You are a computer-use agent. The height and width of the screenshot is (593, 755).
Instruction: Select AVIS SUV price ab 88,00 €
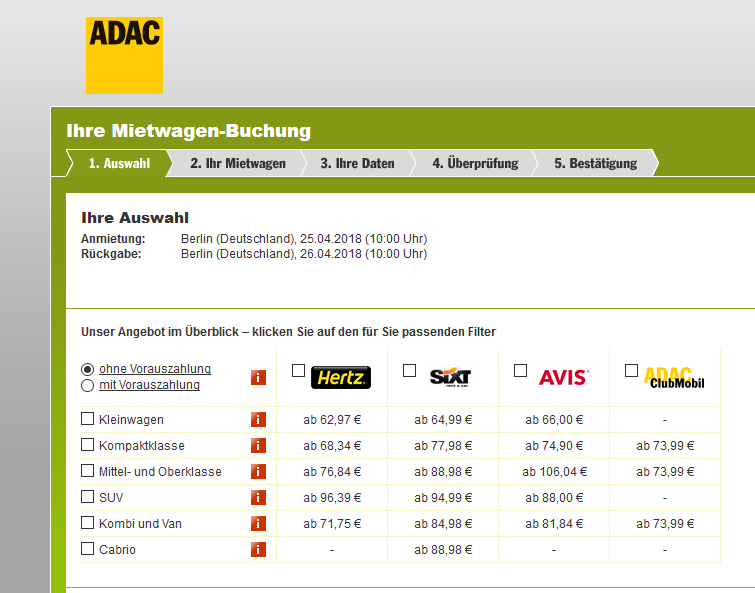(554, 498)
